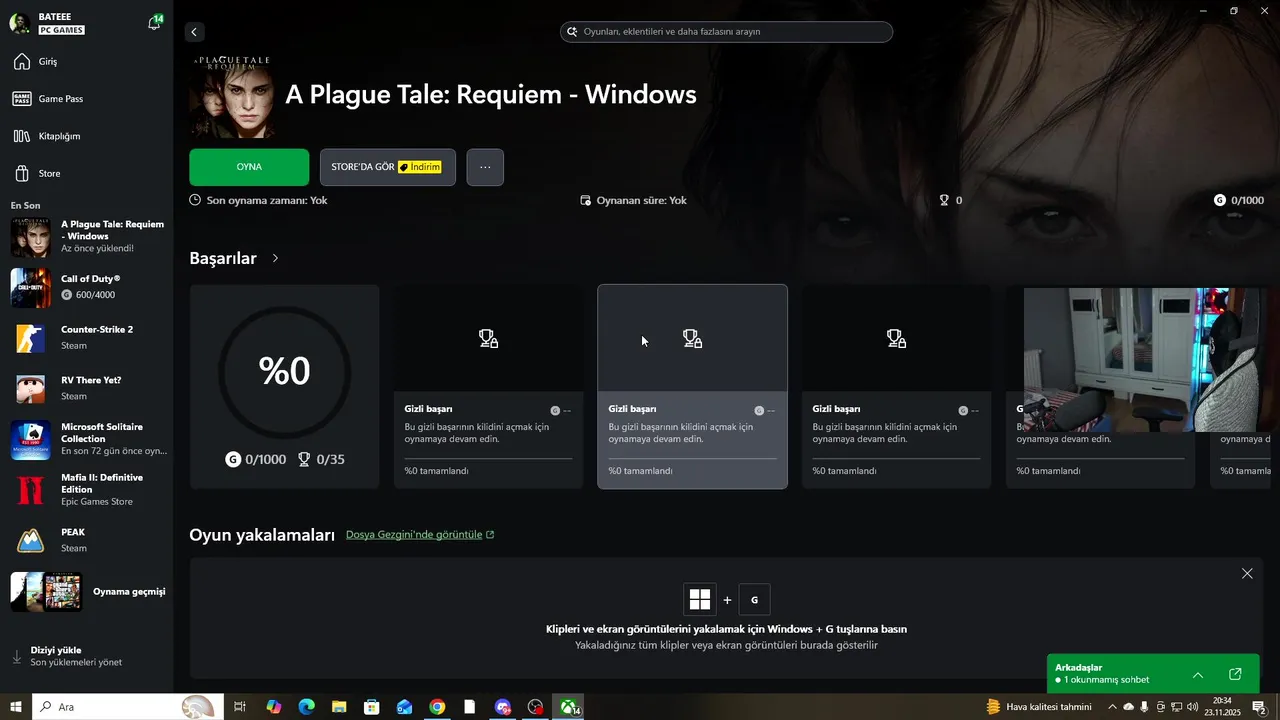Open Kitaplığım library section
Screen dimensions: 1280x720
[87, 136]
